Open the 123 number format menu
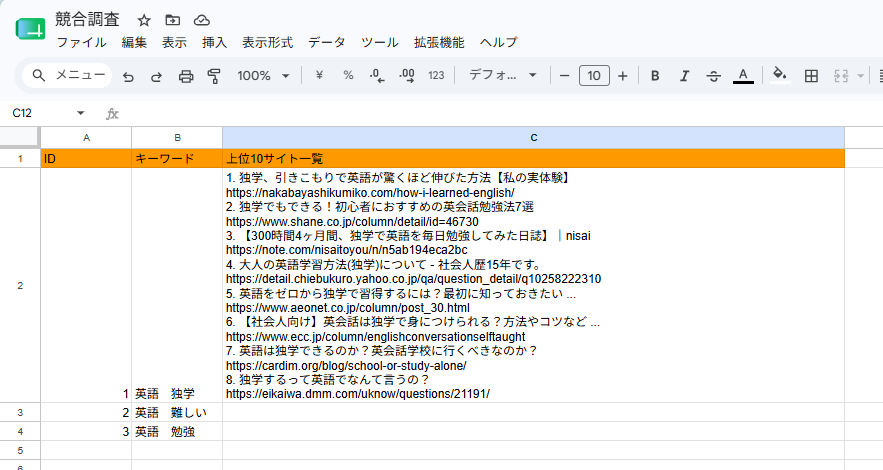Image resolution: width=883 pixels, height=470 pixels. tap(436, 75)
